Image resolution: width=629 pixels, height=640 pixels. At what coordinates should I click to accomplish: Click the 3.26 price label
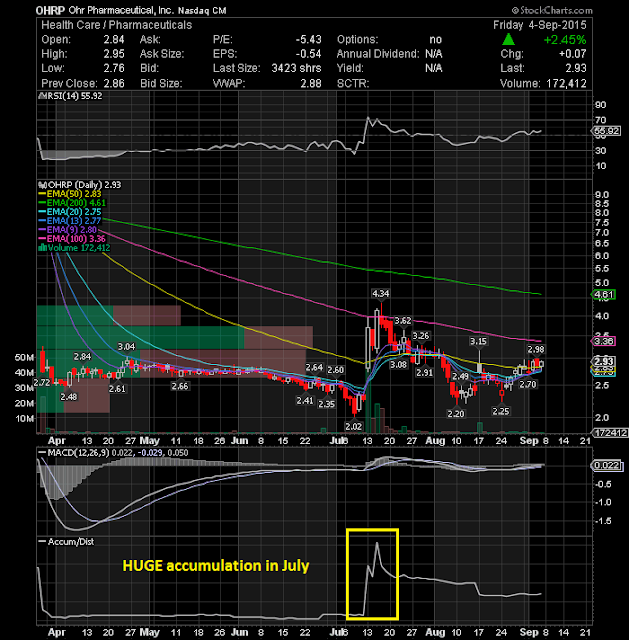420,336
